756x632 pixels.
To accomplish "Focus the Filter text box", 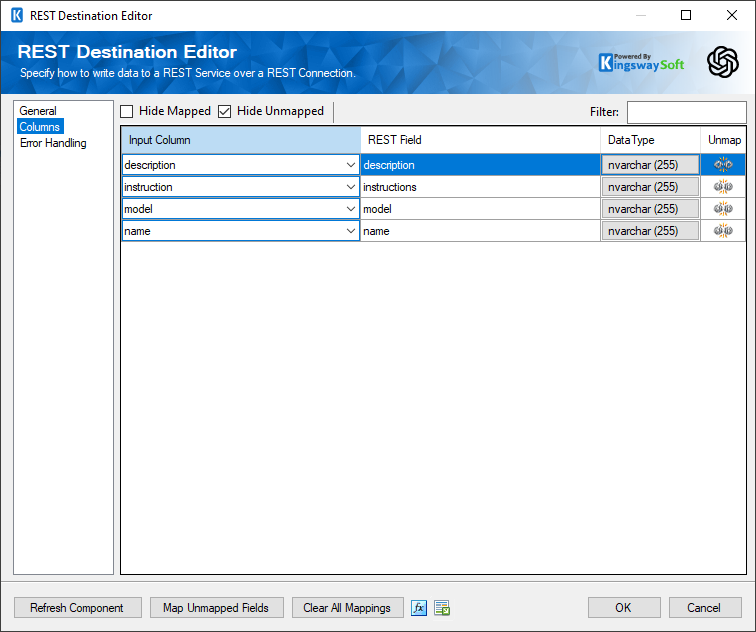I will coord(687,112).
